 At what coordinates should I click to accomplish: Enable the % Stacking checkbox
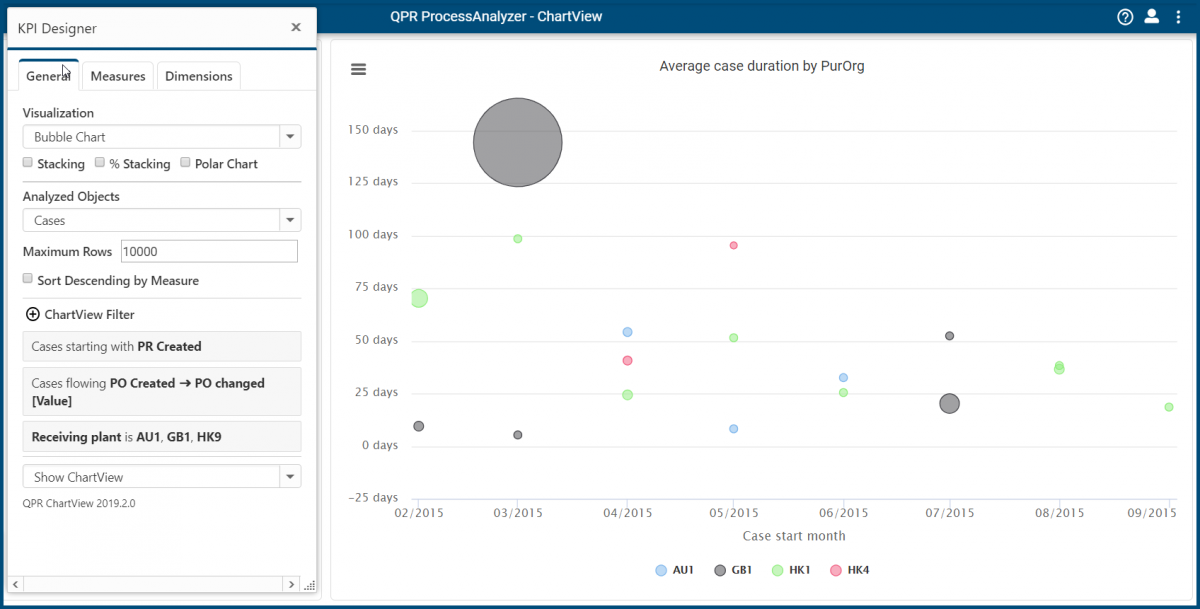pos(100,163)
